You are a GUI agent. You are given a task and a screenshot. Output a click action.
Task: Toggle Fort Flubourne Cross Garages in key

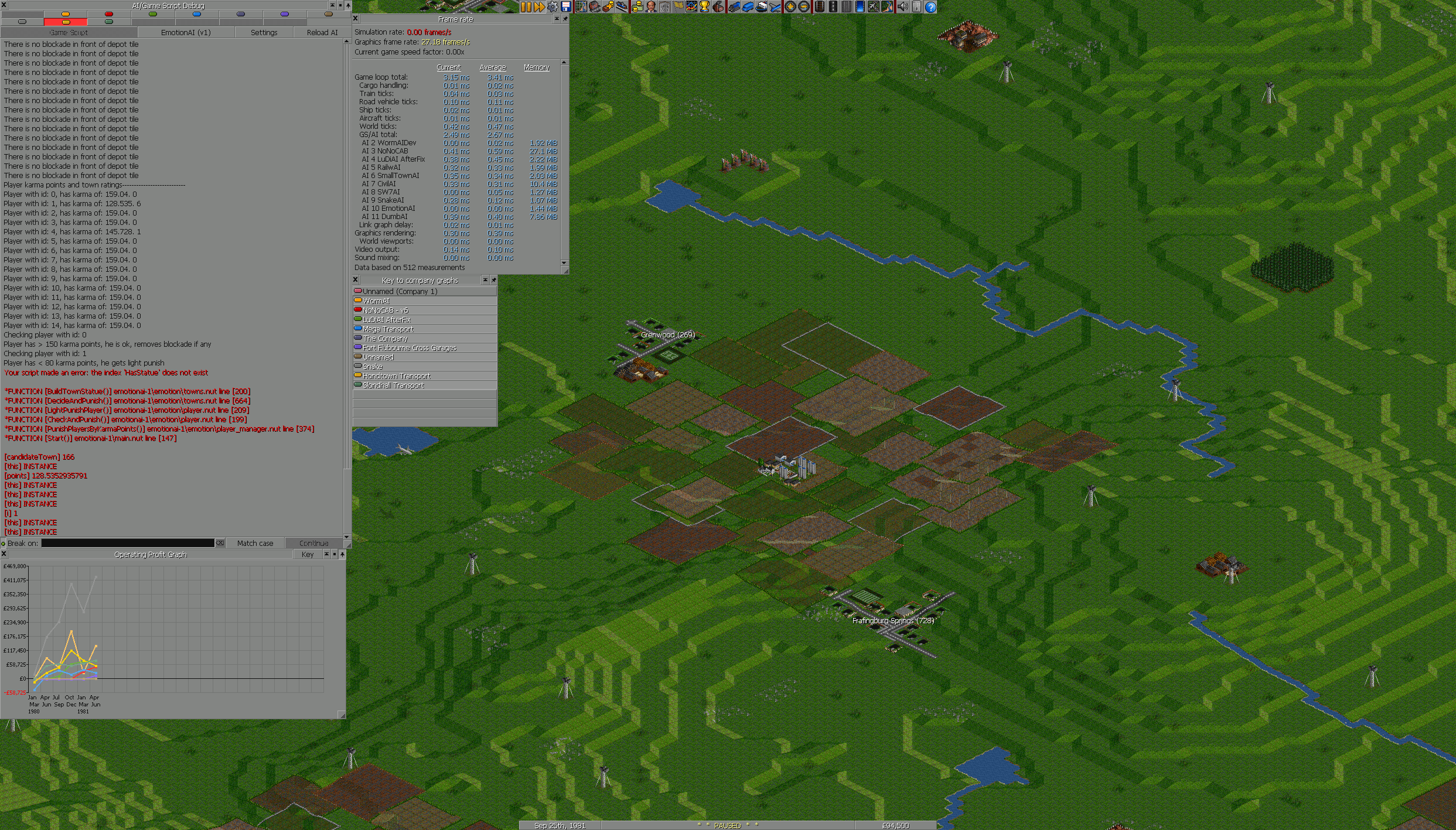(x=425, y=347)
